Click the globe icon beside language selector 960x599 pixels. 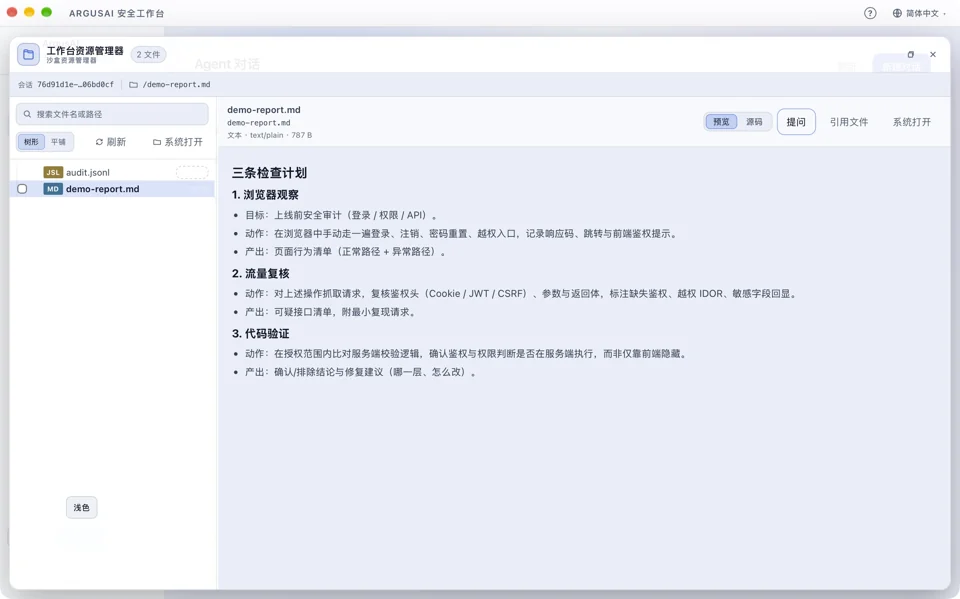click(x=897, y=13)
